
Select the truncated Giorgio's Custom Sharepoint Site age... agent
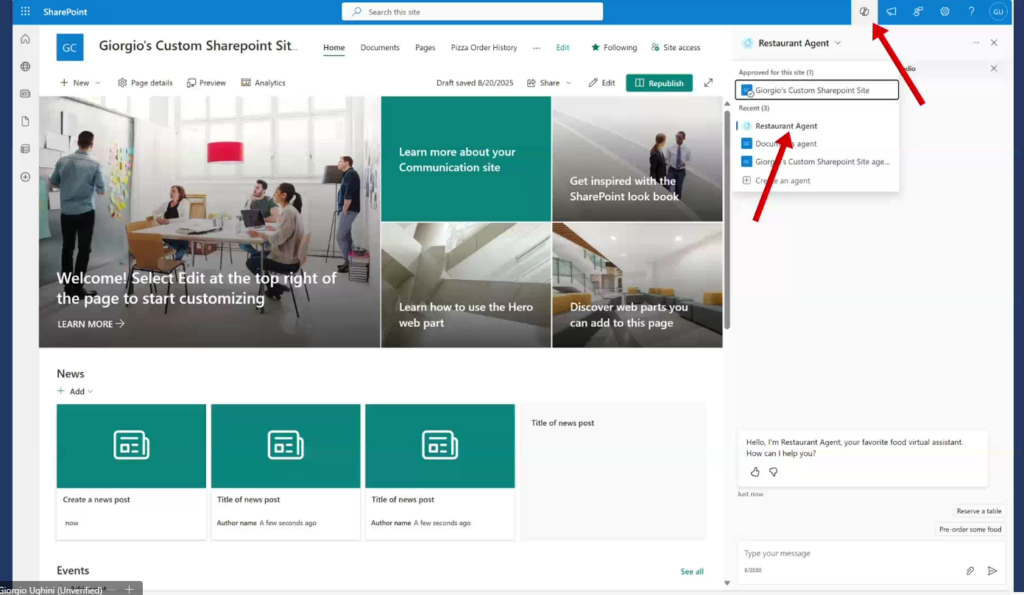pyautogui.click(x=817, y=162)
